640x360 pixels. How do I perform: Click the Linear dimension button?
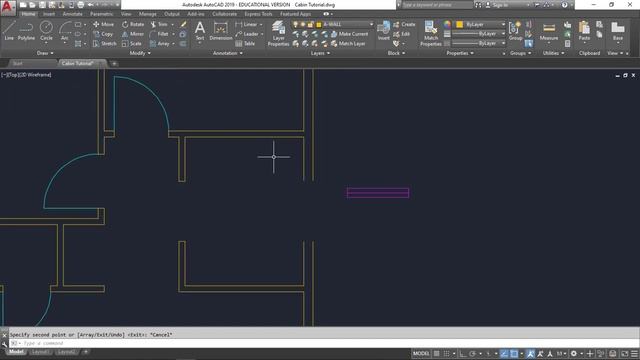tap(247, 24)
